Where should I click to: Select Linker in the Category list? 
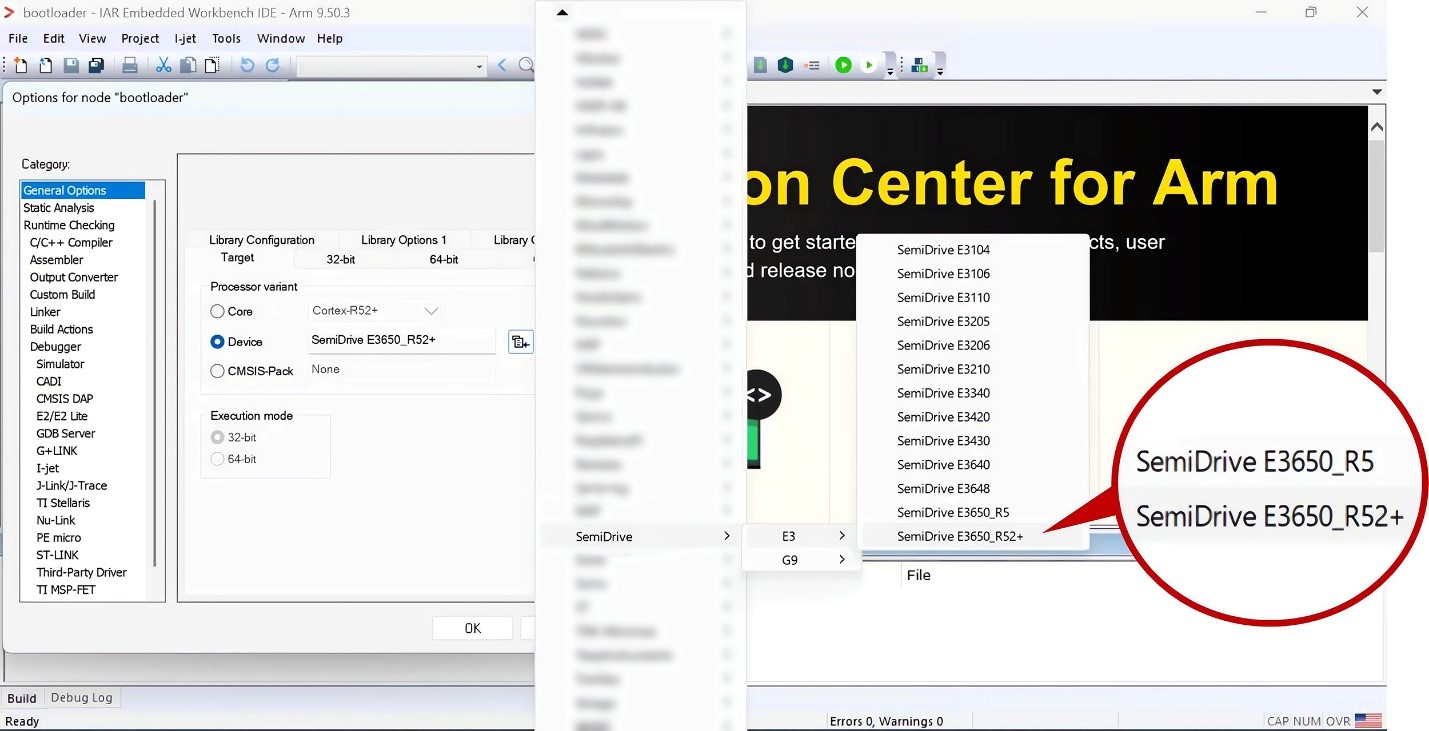[x=45, y=312]
